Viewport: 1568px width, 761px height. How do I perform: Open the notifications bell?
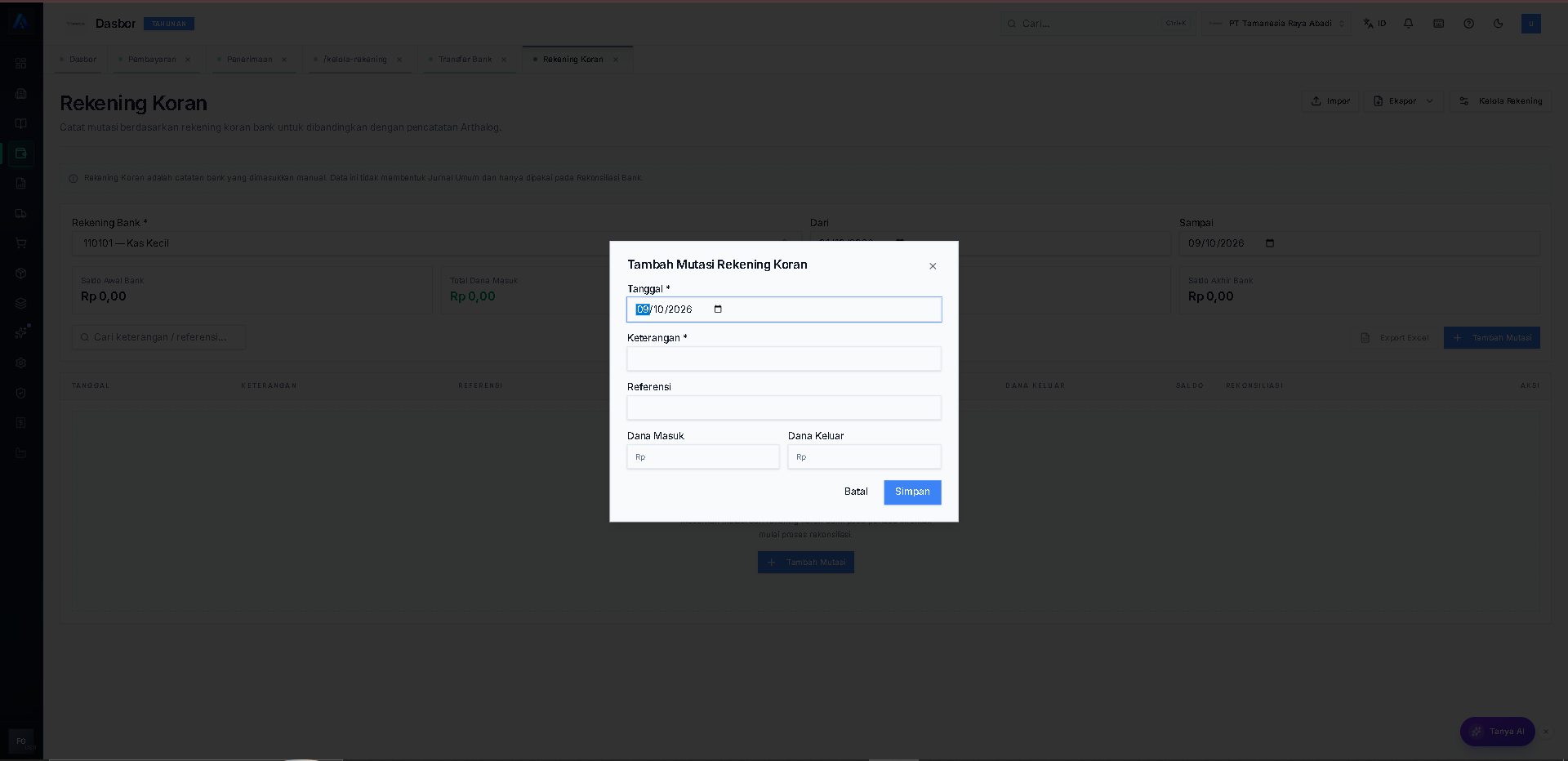pyautogui.click(x=1409, y=24)
